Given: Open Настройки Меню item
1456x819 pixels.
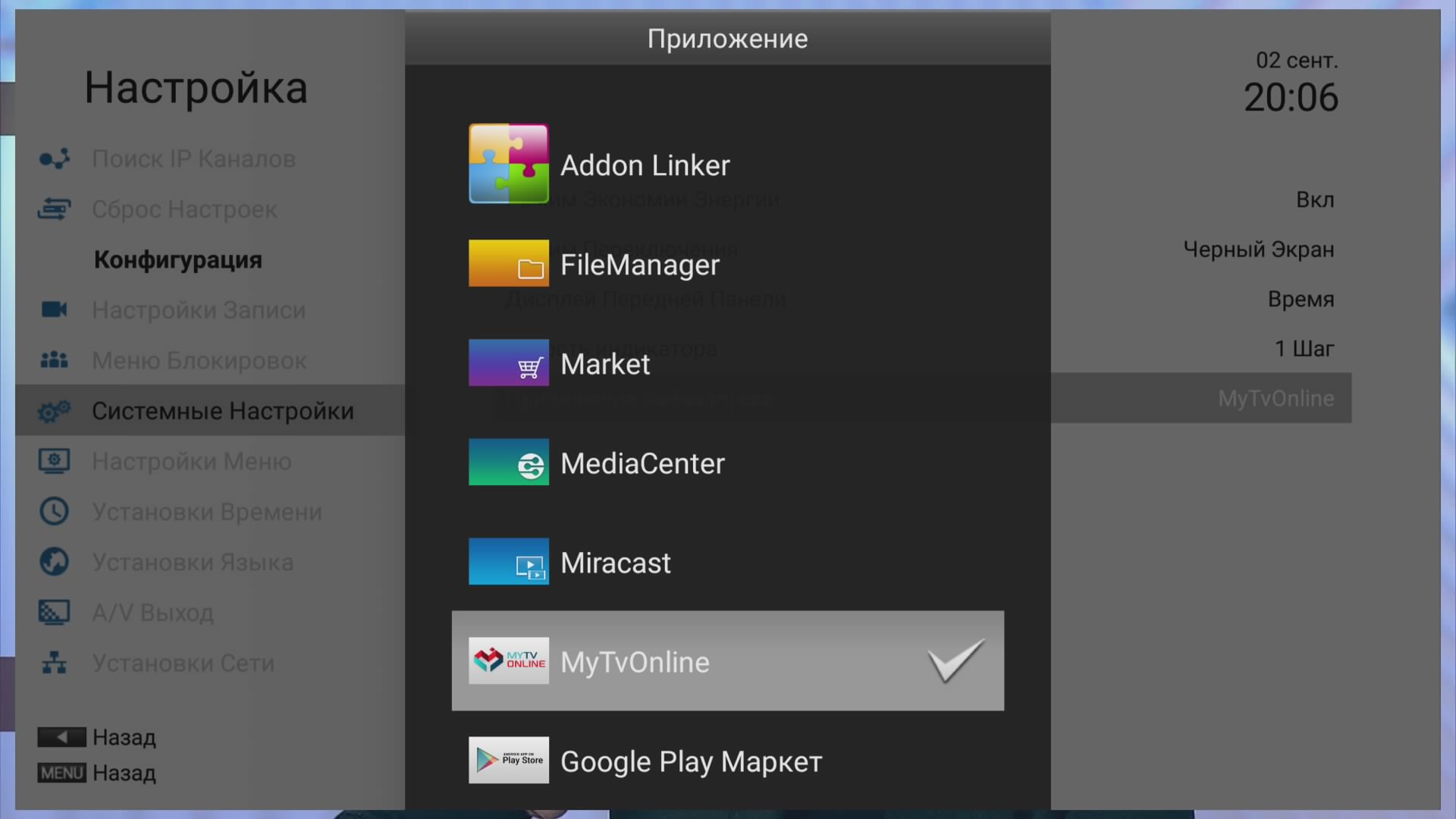Looking at the screenshot, I should [192, 461].
